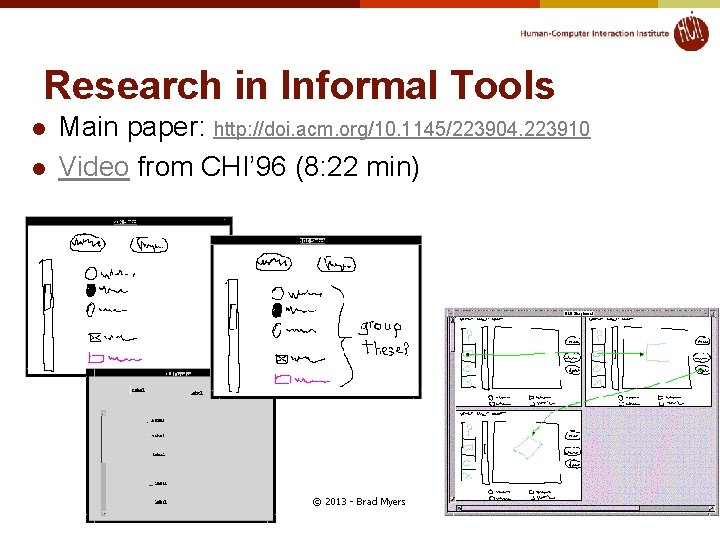Click the "Main paper:" bullet label

point(132,127)
